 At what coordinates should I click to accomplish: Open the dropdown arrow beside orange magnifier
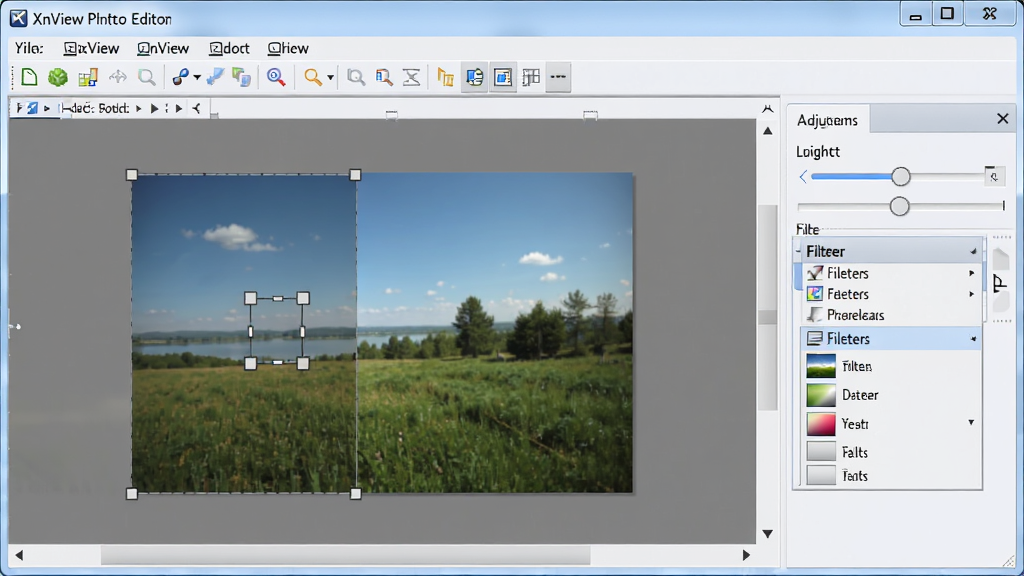tap(330, 78)
